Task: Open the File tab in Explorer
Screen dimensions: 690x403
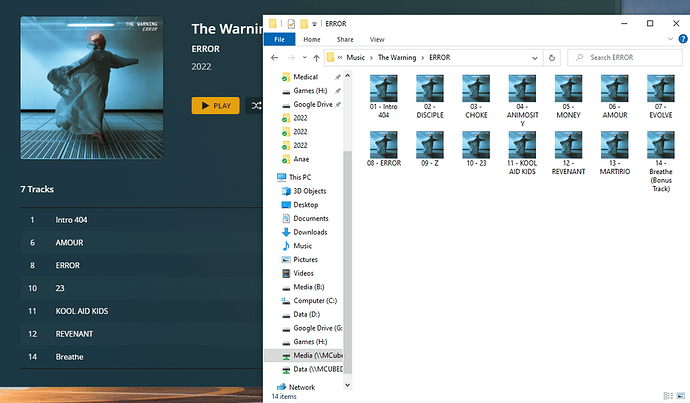Action: point(279,39)
